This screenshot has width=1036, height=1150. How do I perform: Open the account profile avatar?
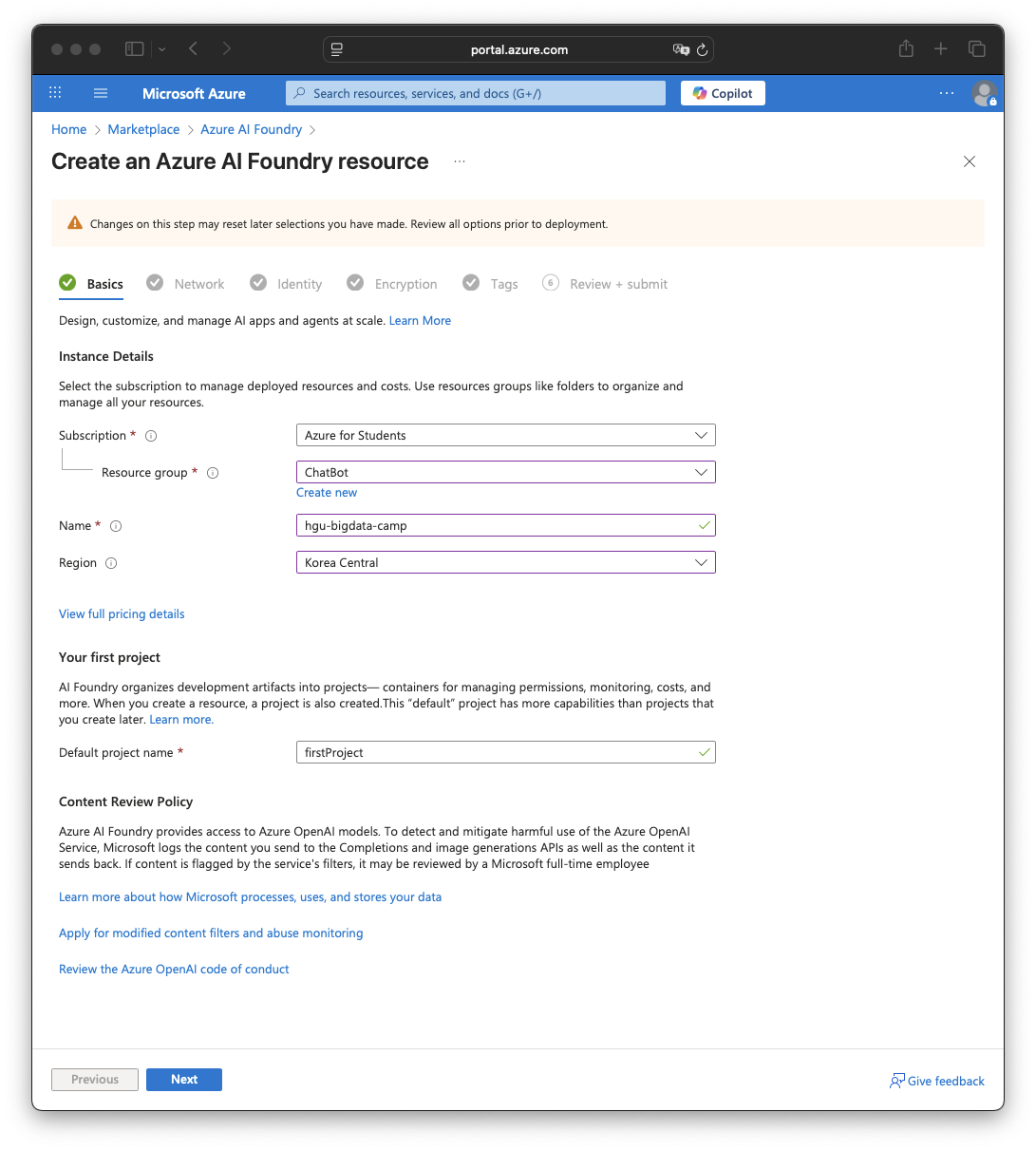[984, 93]
